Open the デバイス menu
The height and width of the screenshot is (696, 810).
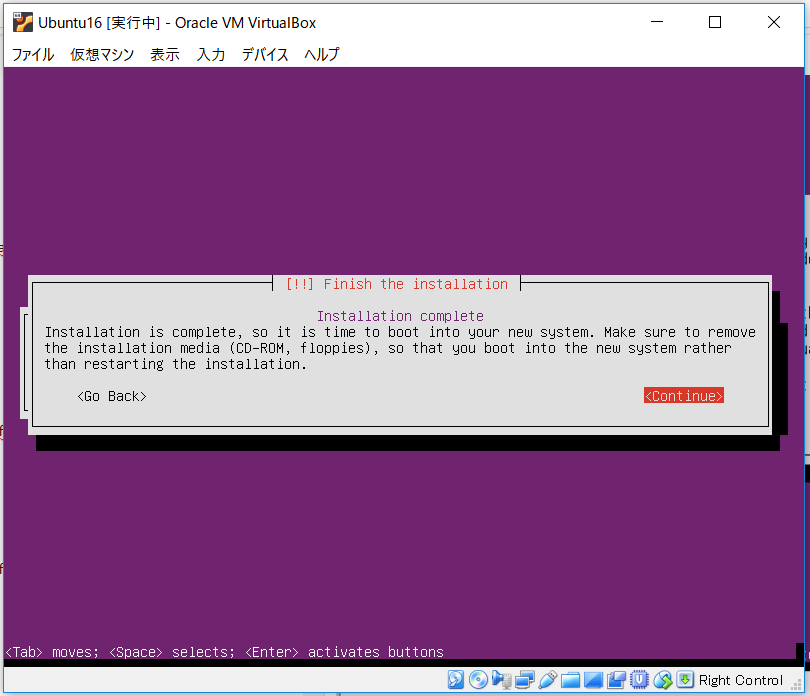[264, 55]
